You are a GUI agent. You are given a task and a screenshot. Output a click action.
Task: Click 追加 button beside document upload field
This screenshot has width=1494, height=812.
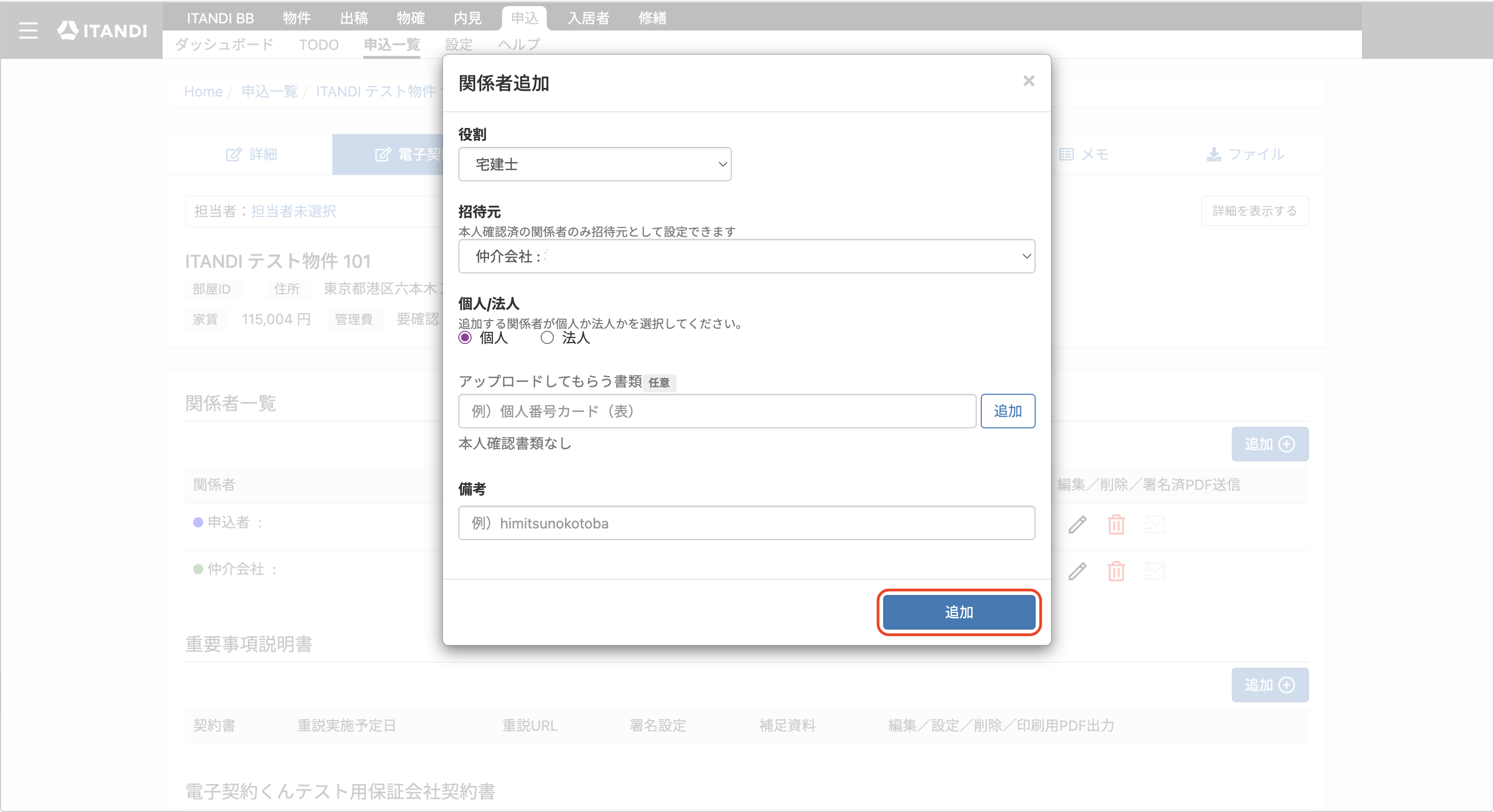click(1007, 411)
